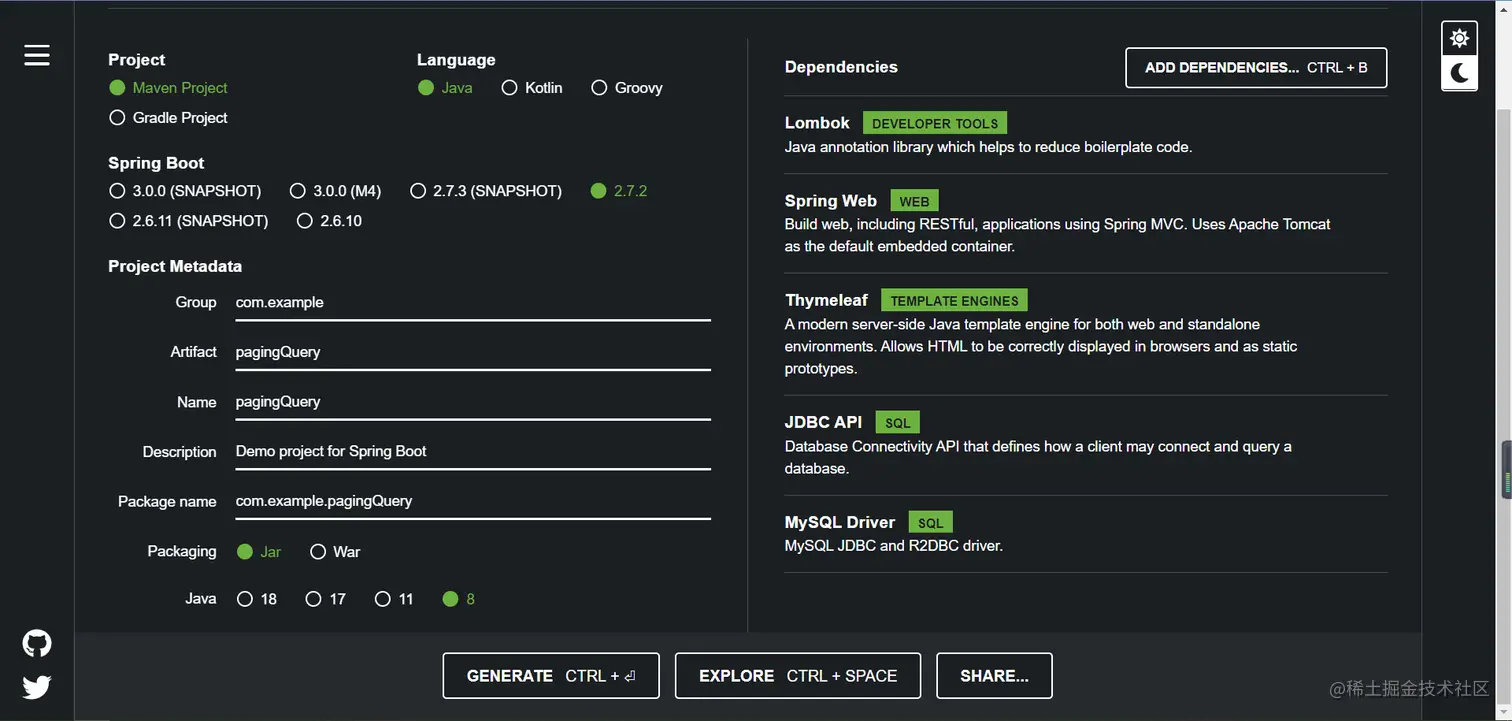Open the hamburger menu icon
The image size is (1512, 721).
(37, 55)
